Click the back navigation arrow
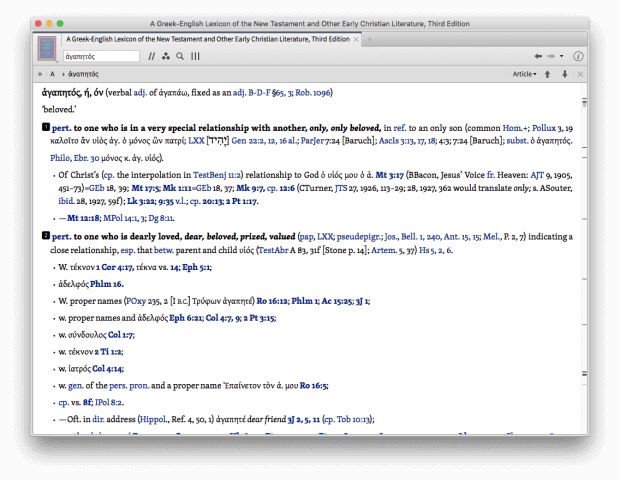Image resolution: width=620 pixels, height=480 pixels. pyautogui.click(x=538, y=57)
